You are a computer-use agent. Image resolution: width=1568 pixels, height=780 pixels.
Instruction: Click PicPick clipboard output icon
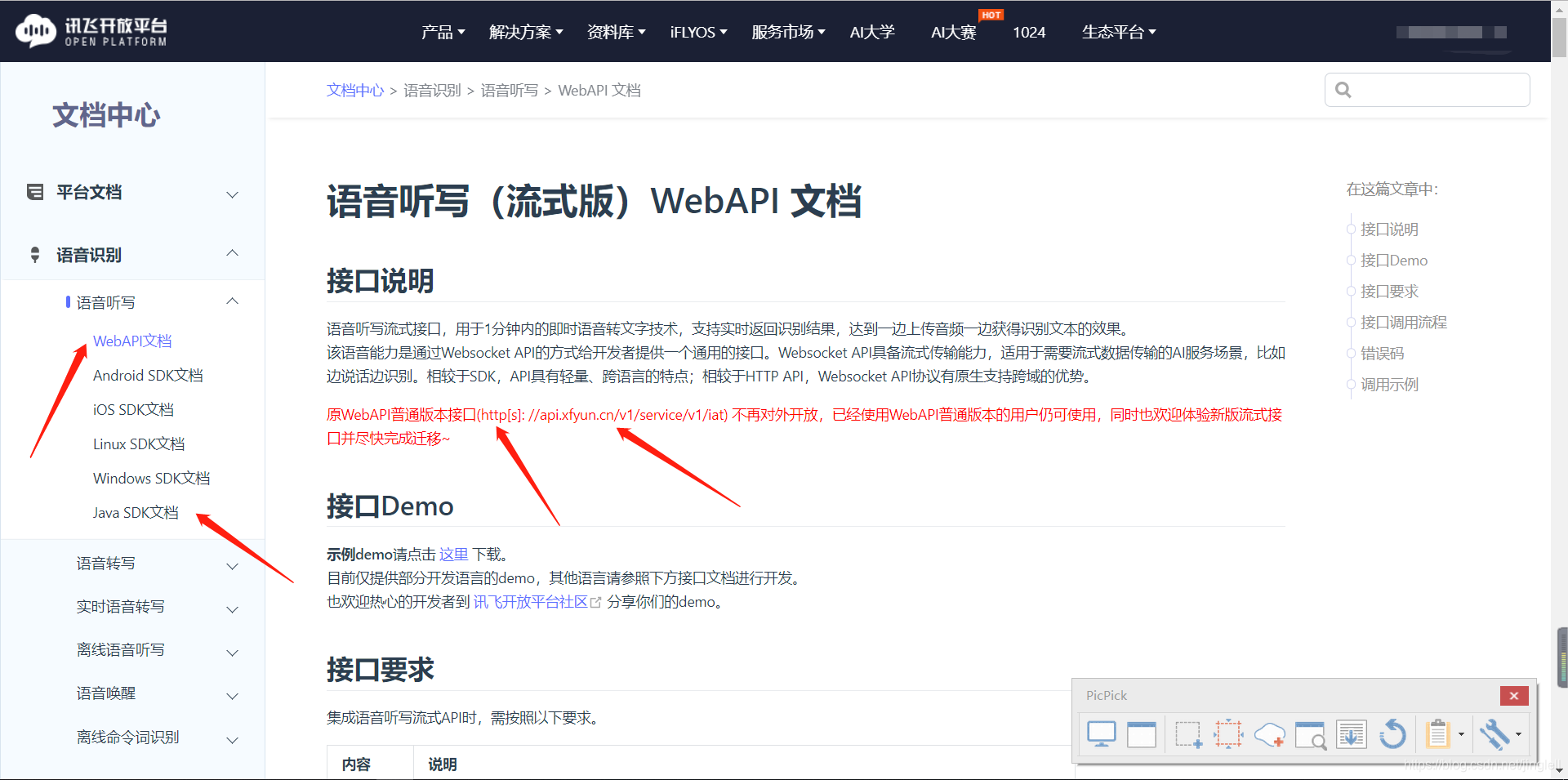tap(1437, 734)
